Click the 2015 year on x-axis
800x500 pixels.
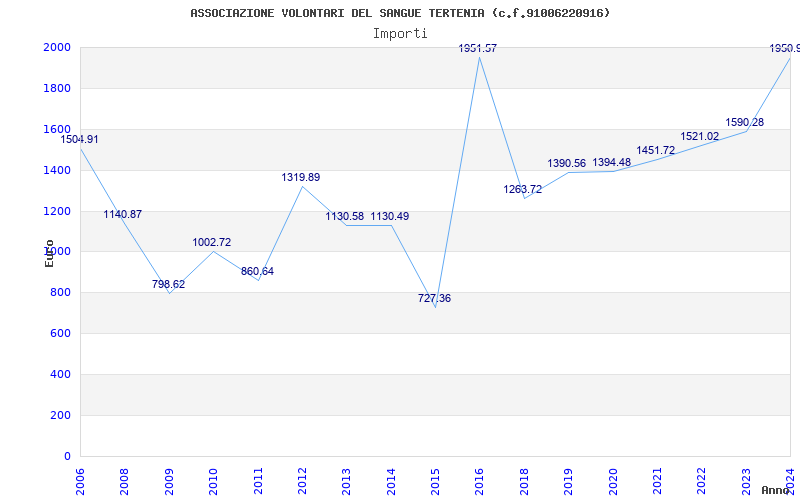(435, 479)
